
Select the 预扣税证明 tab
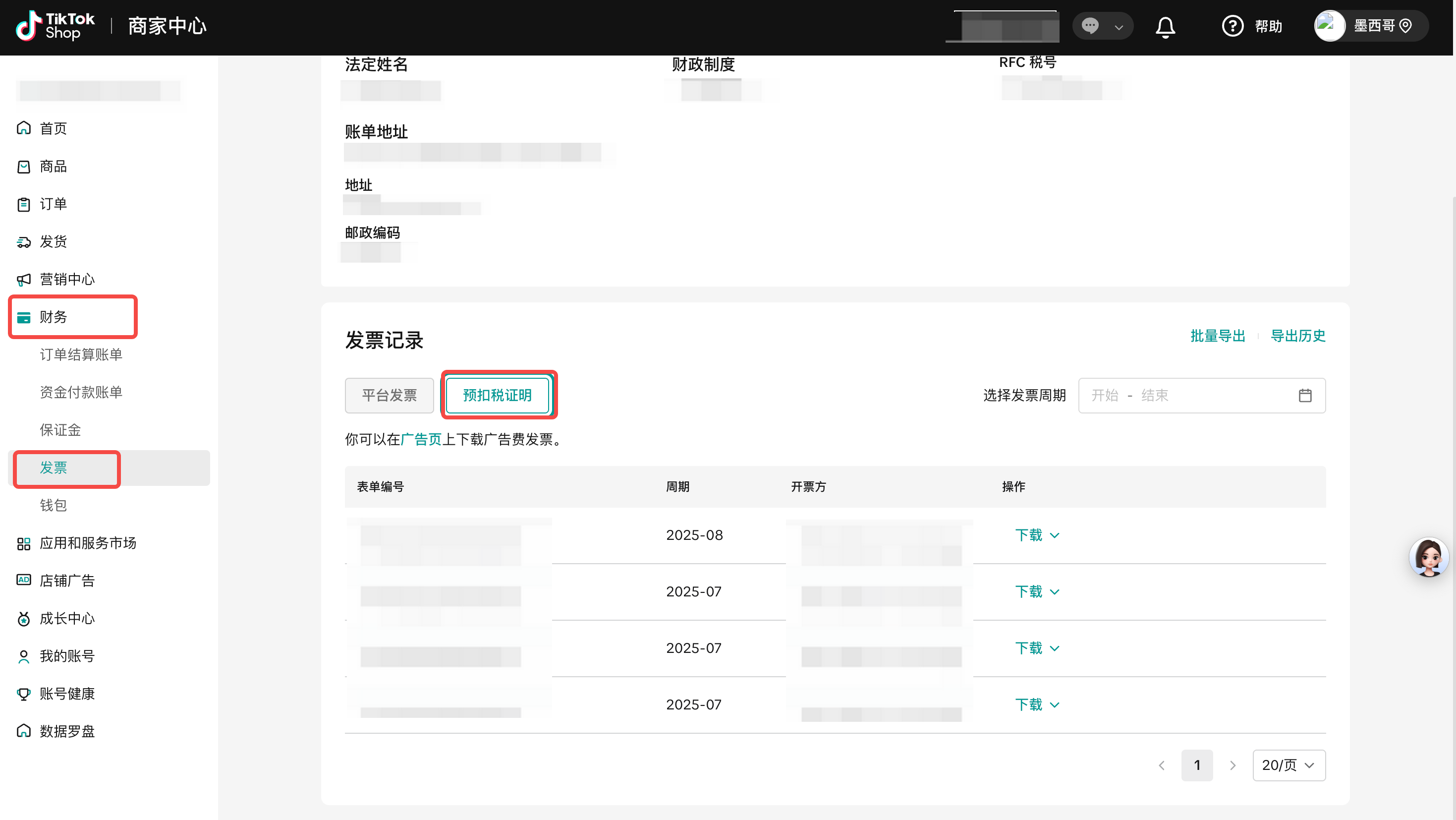coord(497,395)
